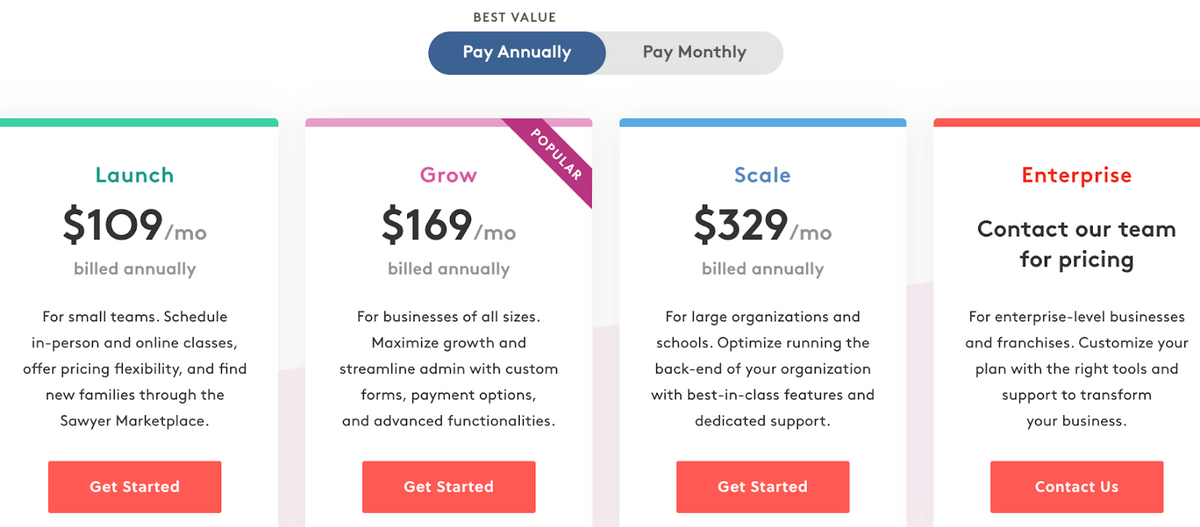
Task: Click "Contact our team for pricing" text
Action: tap(1077, 244)
